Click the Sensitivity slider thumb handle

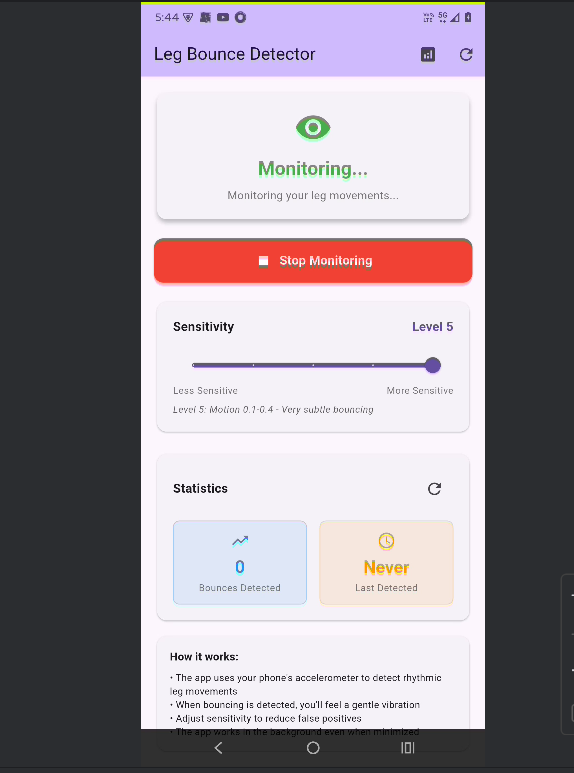click(x=432, y=365)
